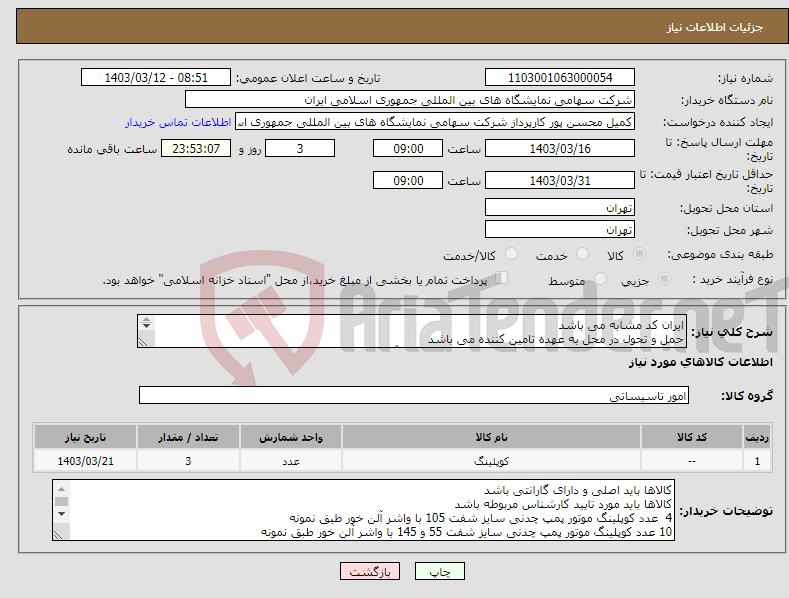Click the بازگشت back button
This screenshot has height=598, width=789.
tap(370, 571)
